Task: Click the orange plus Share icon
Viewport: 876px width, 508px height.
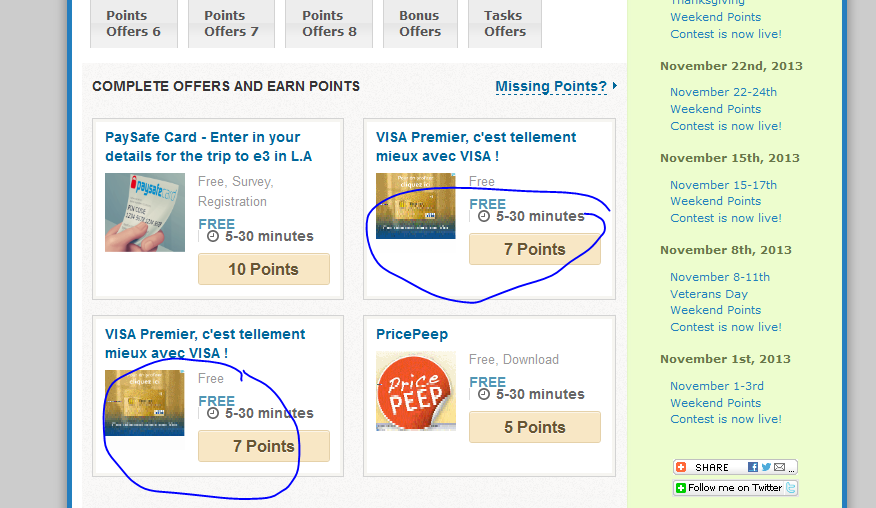Action: coord(681,467)
